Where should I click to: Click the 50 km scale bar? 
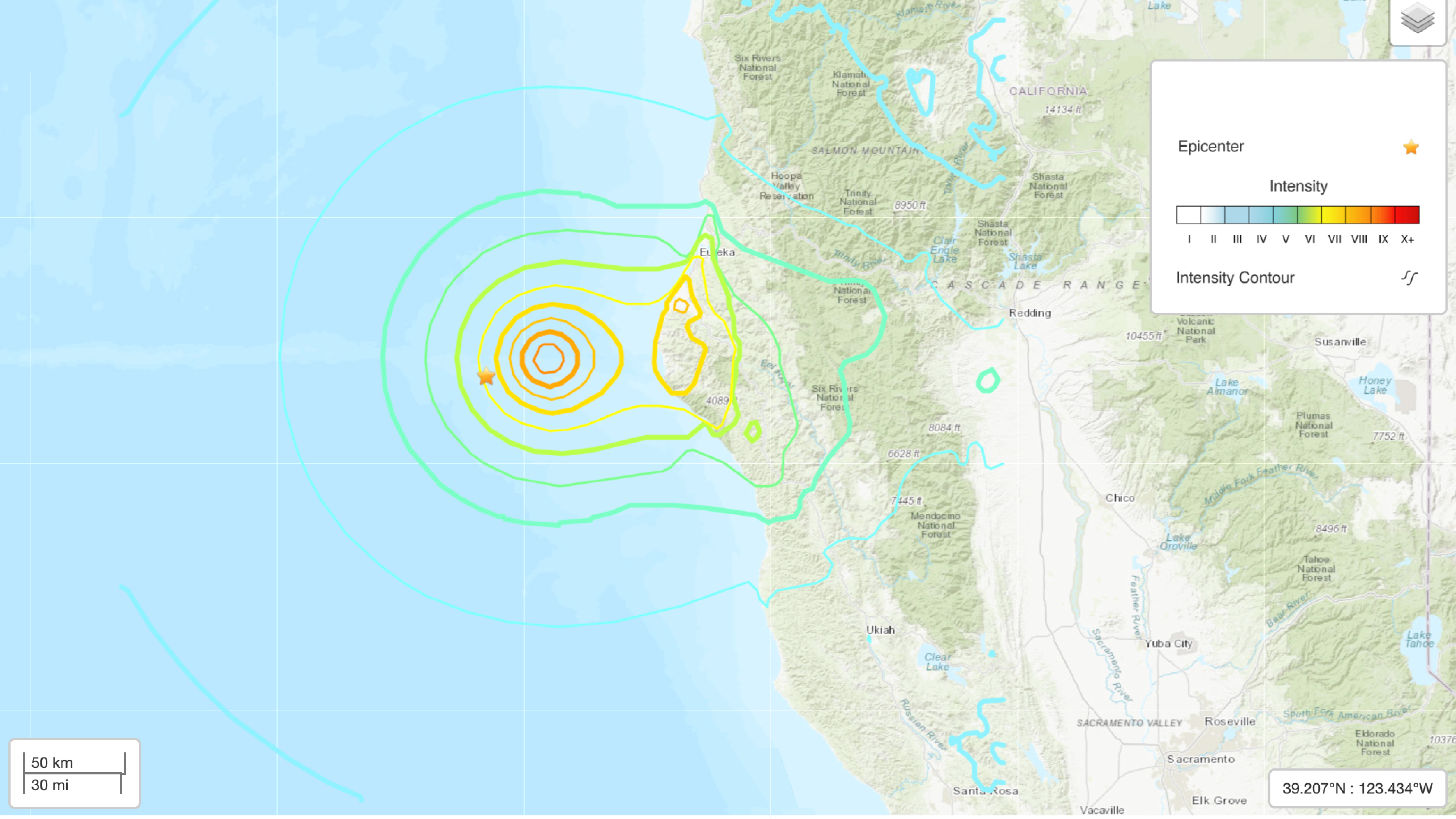click(75, 761)
